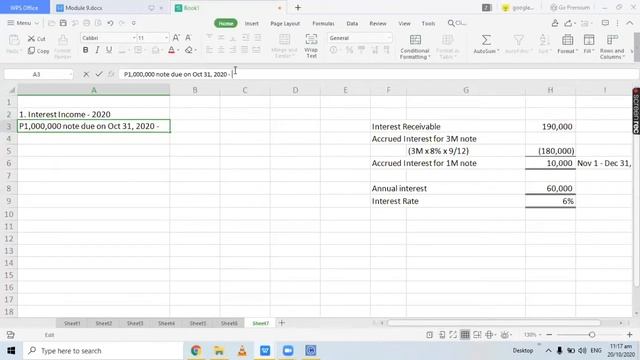Expand the fill color eraser dropdown arrow
The height and width of the screenshot is (360, 640).
(x=196, y=50)
